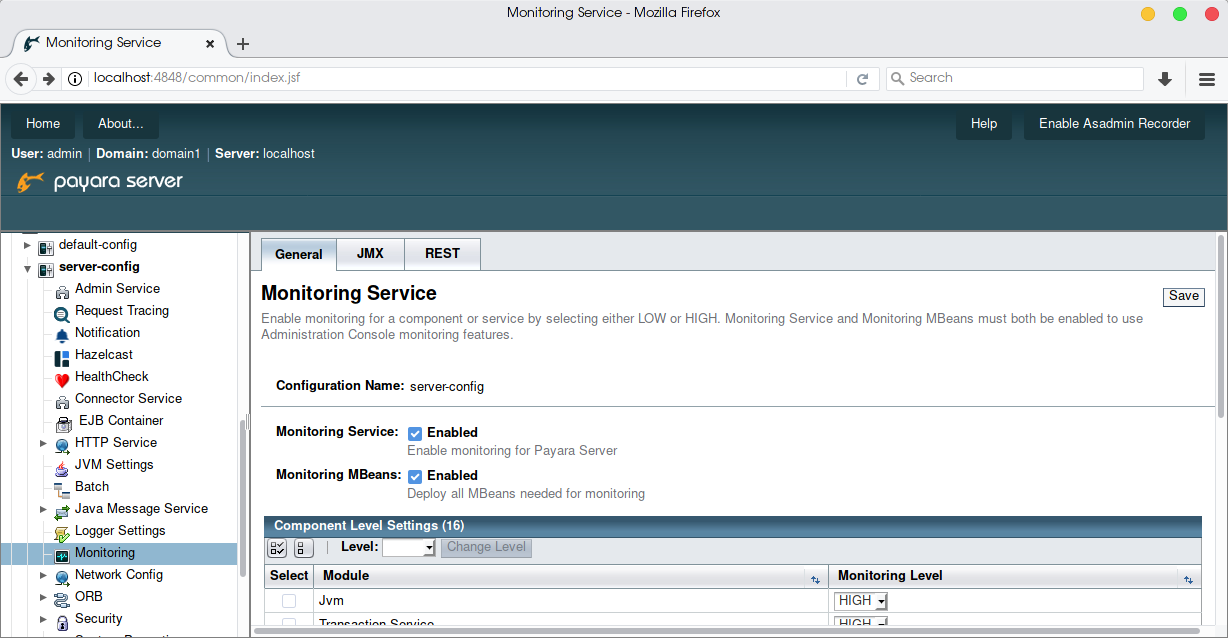This screenshot has height=638, width=1228.
Task: Click the HTTP Service globe icon
Action: (62, 444)
